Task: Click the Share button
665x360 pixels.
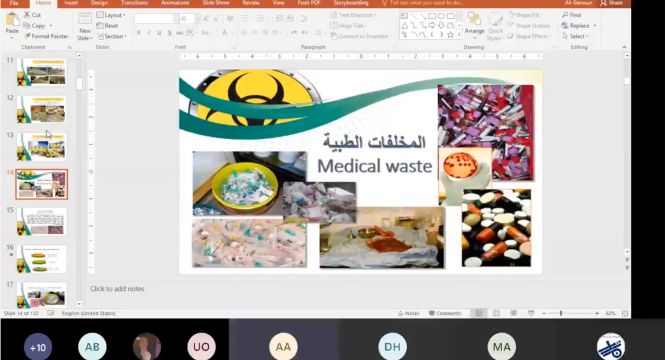Action: [x=612, y=3]
